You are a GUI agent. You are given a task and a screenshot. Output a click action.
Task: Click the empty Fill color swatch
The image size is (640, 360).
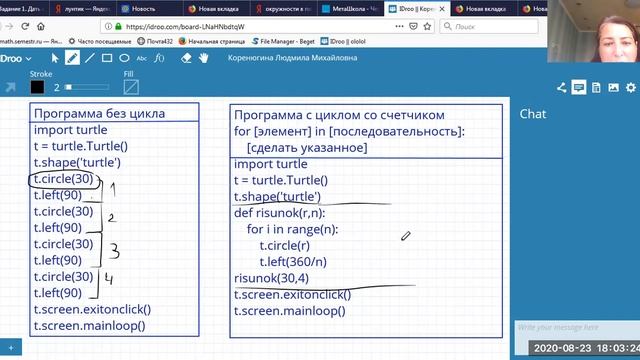click(131, 87)
